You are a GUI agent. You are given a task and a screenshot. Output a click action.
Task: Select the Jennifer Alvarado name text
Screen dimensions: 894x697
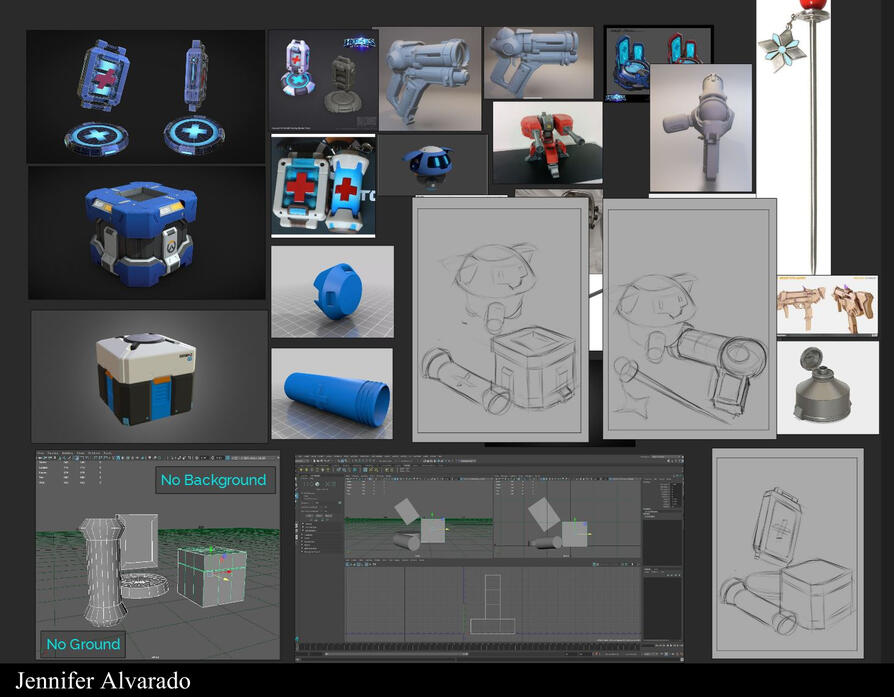pyautogui.click(x=103, y=682)
